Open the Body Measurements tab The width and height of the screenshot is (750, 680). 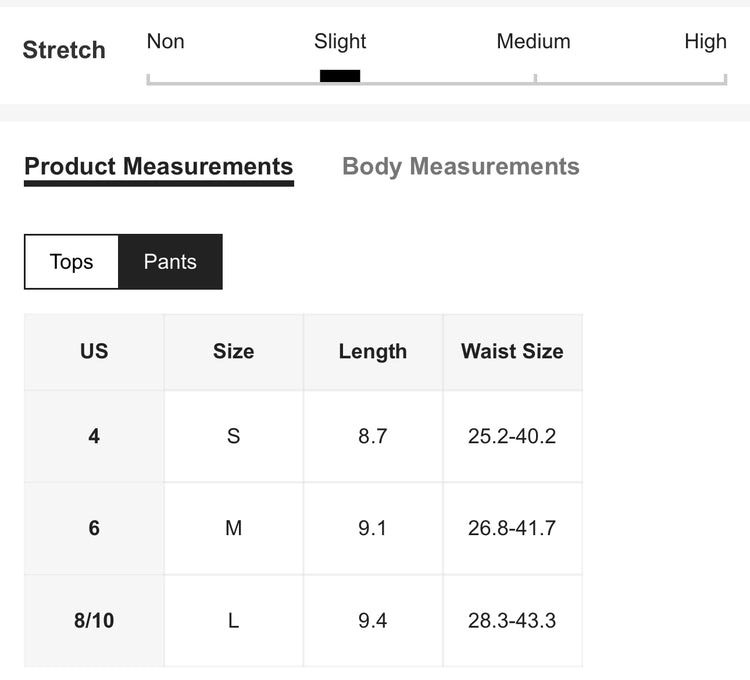pyautogui.click(x=460, y=167)
